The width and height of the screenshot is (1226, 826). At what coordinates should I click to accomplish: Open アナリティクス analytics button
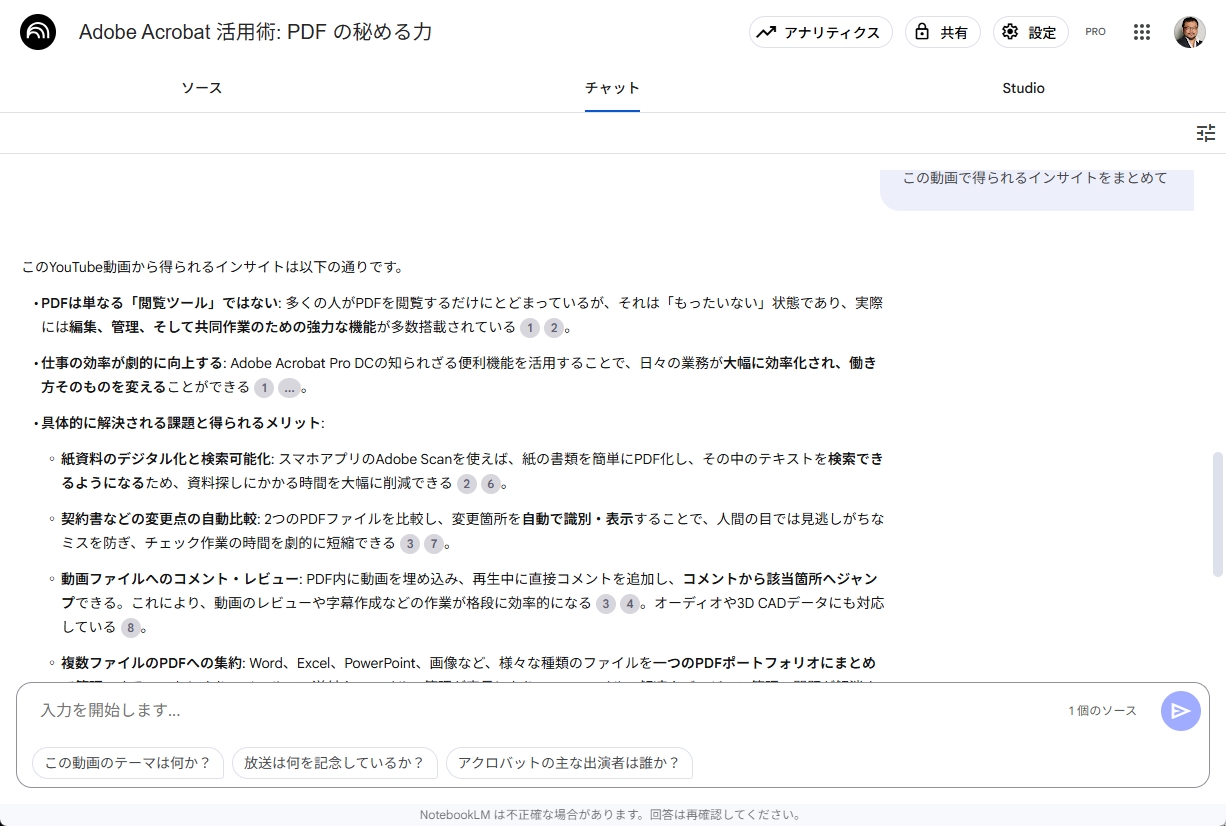(820, 32)
